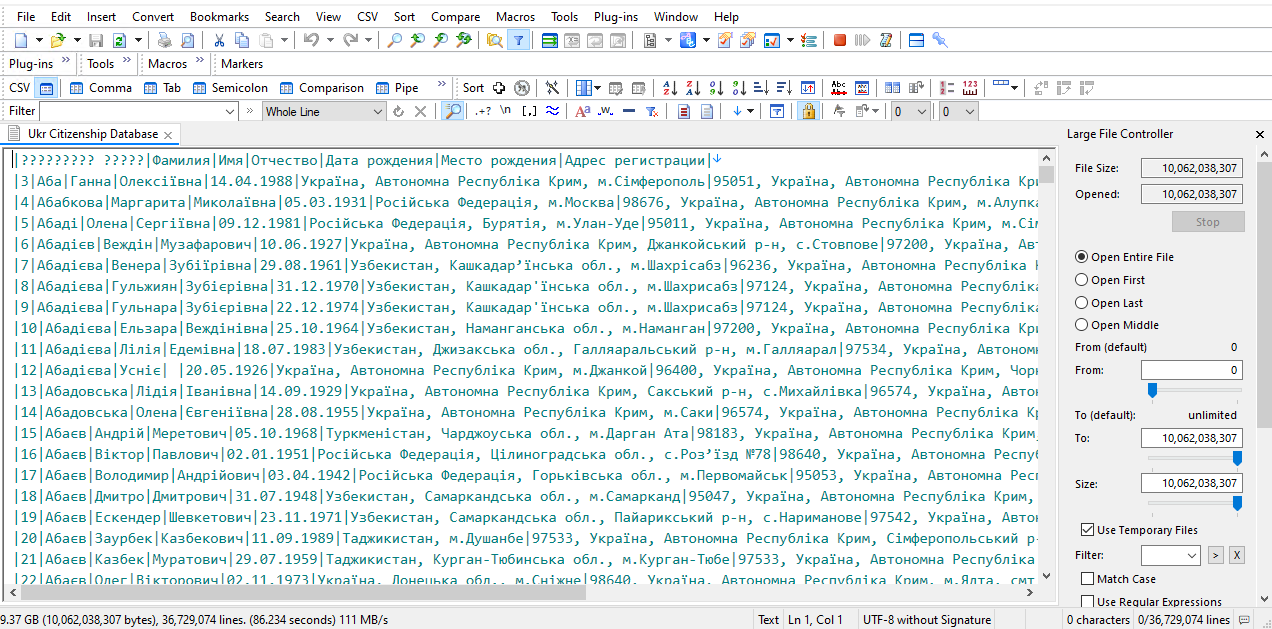Click the Sort A to Z icon
This screenshot has height=629, width=1272.
[669, 87]
